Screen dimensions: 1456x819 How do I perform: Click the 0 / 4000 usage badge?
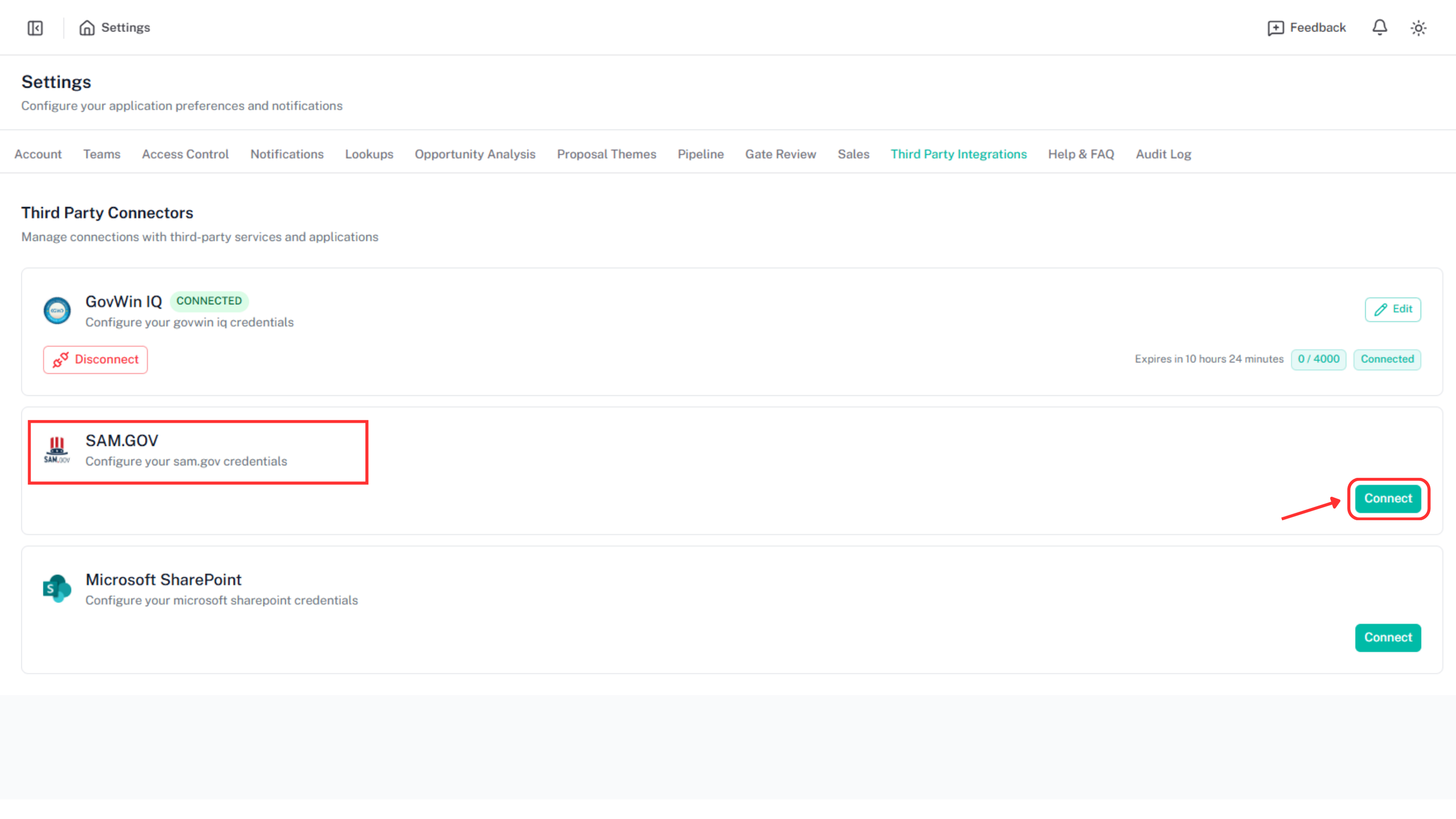pos(1318,359)
